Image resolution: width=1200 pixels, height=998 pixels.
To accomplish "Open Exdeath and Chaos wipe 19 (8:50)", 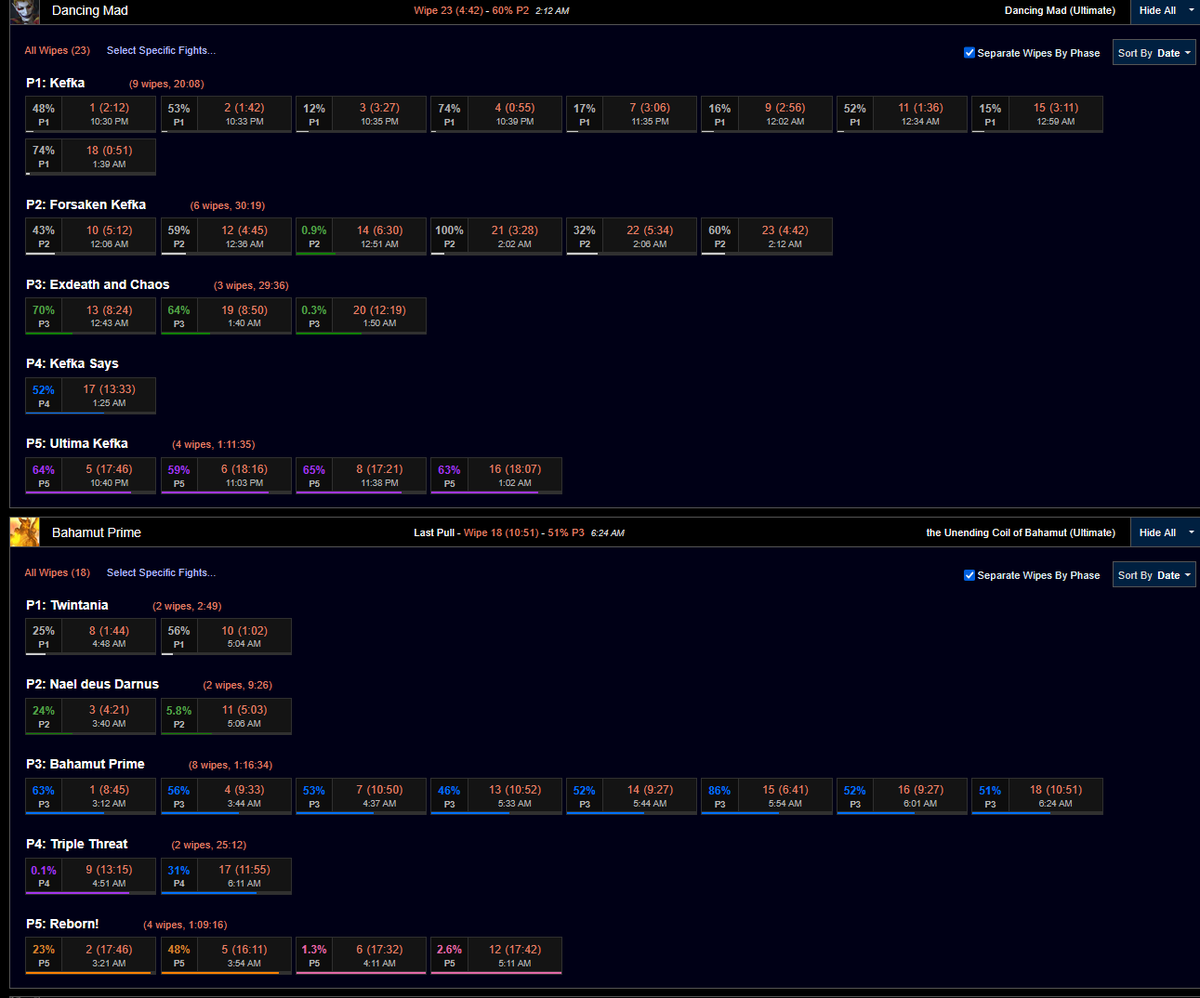I will [227, 316].
